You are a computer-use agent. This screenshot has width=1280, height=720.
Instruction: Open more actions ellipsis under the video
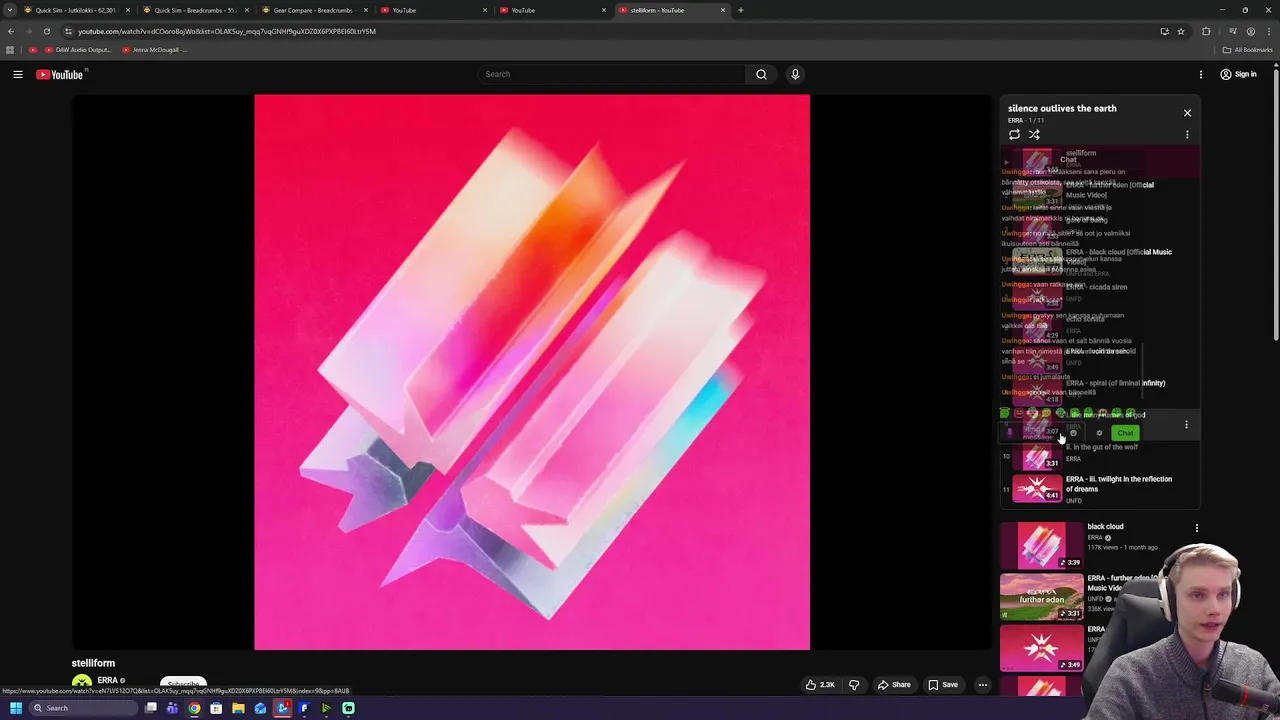(983, 685)
